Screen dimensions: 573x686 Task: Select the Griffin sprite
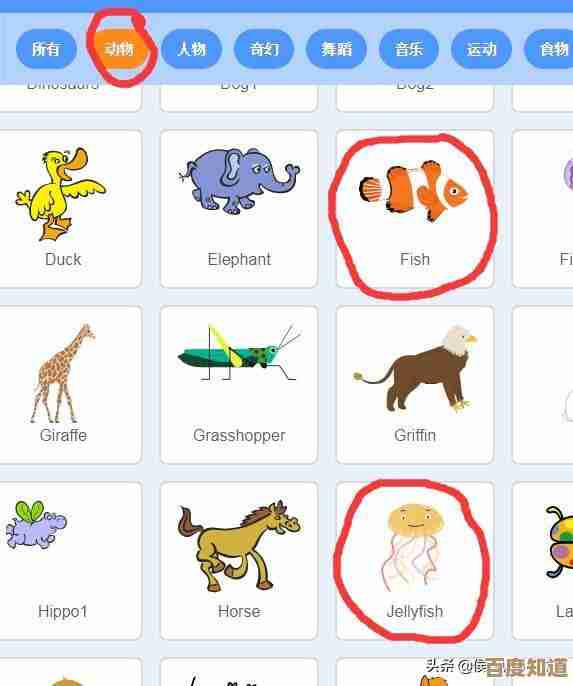pyautogui.click(x=415, y=385)
